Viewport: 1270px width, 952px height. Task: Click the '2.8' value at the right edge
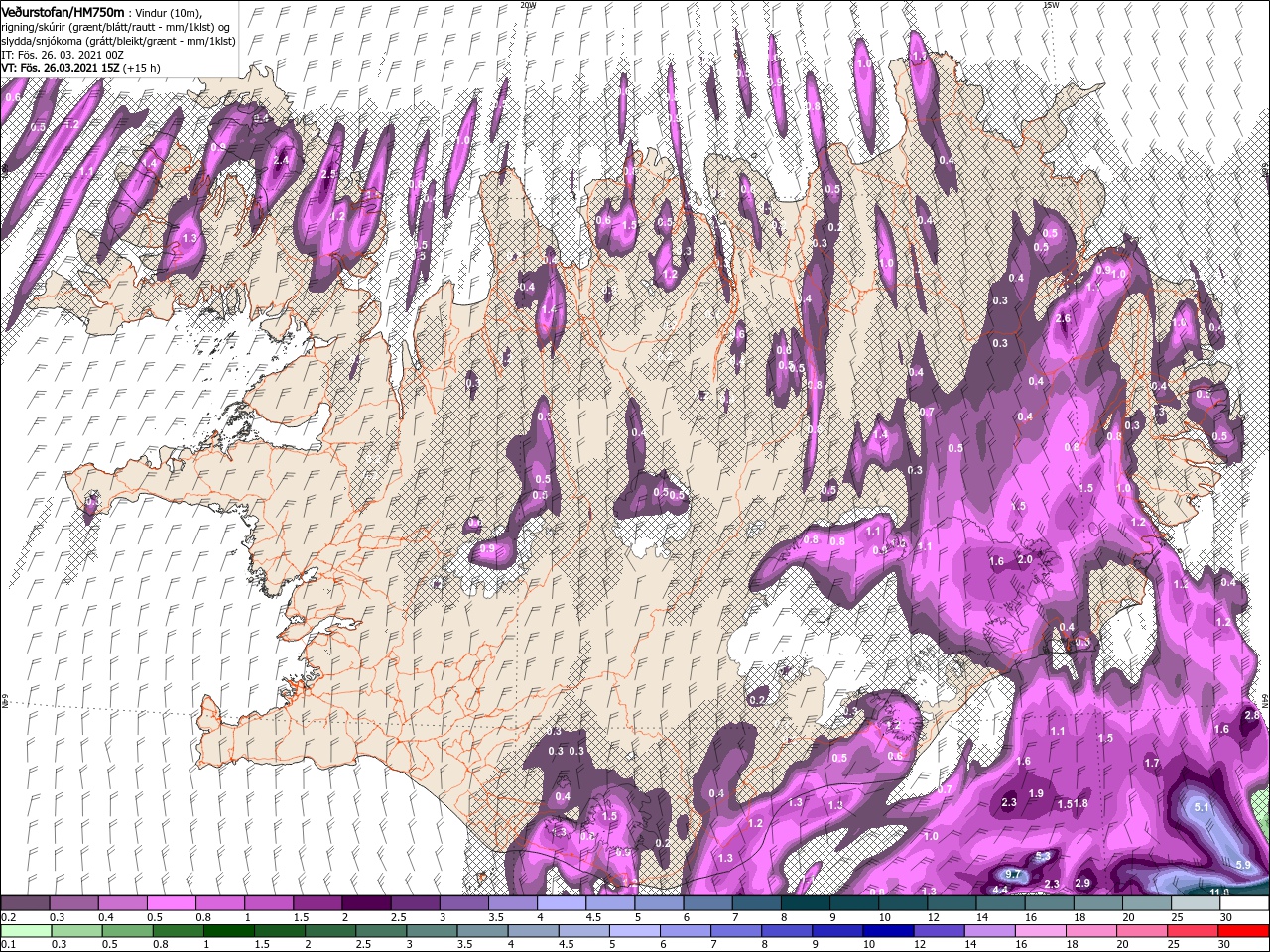[x=1252, y=715]
